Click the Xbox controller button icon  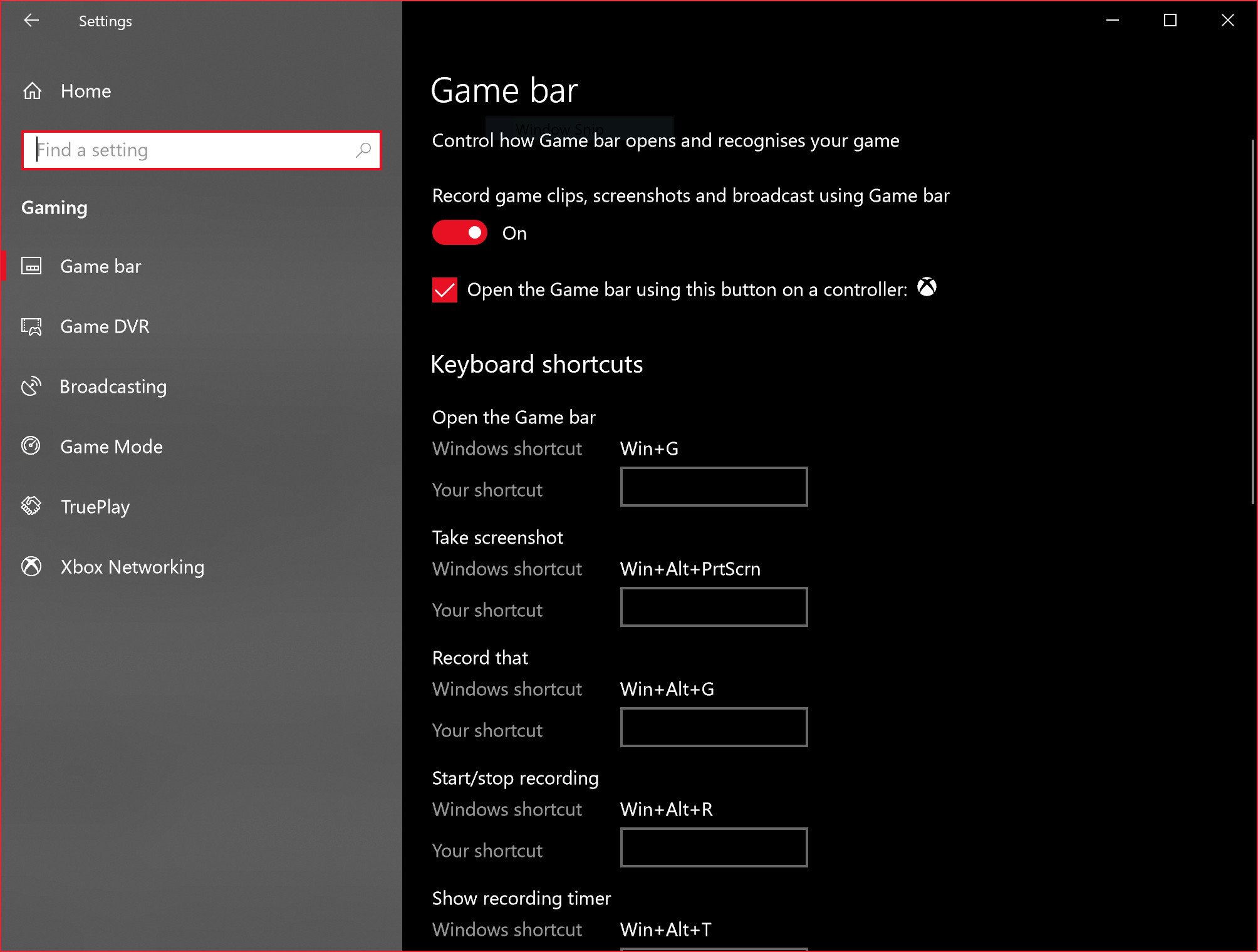927,288
